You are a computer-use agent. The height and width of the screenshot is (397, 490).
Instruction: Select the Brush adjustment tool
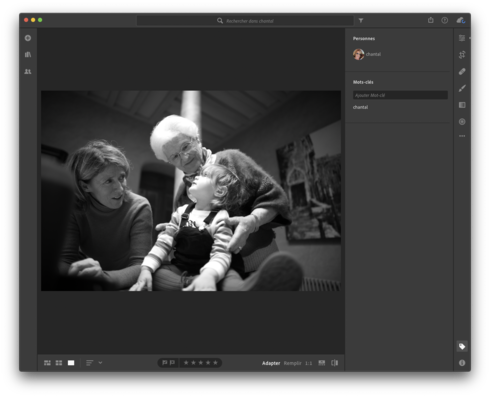[x=462, y=88]
